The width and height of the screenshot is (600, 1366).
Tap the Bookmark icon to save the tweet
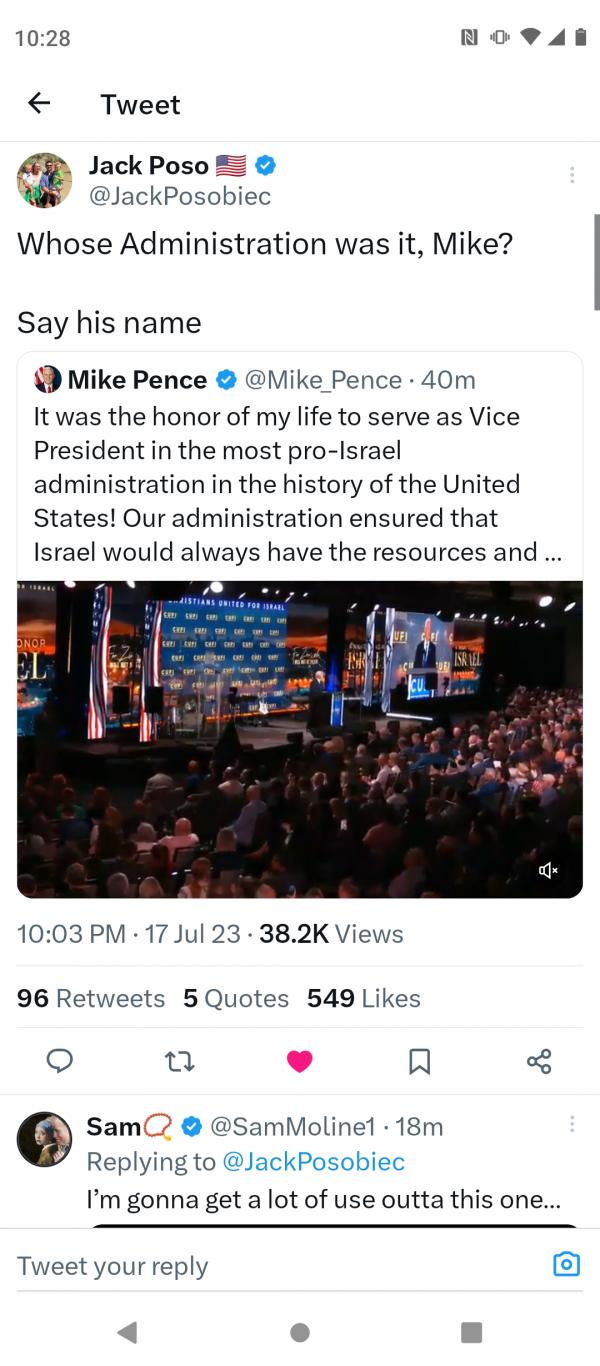click(x=419, y=1061)
